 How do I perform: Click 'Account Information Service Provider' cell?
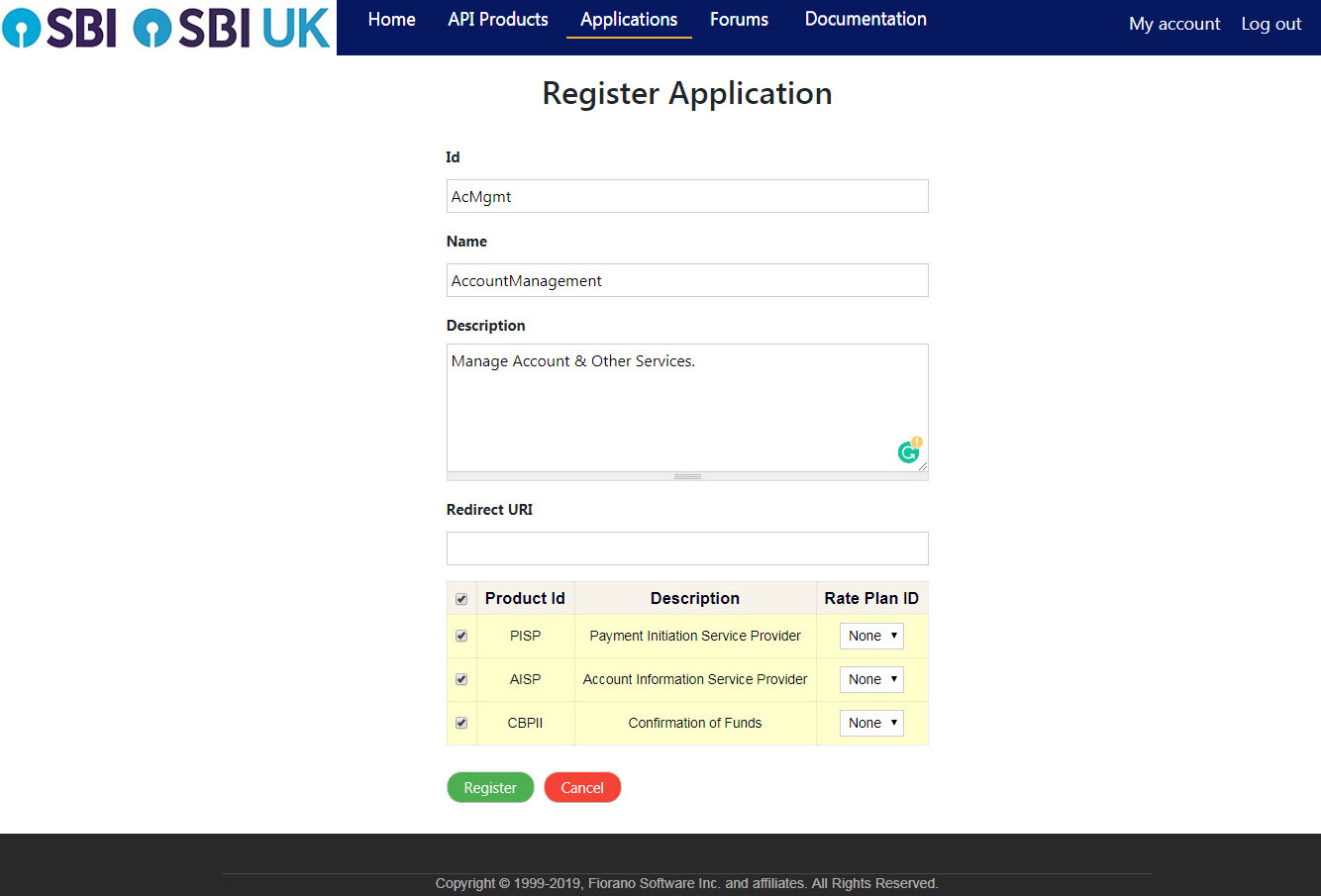[x=695, y=679]
